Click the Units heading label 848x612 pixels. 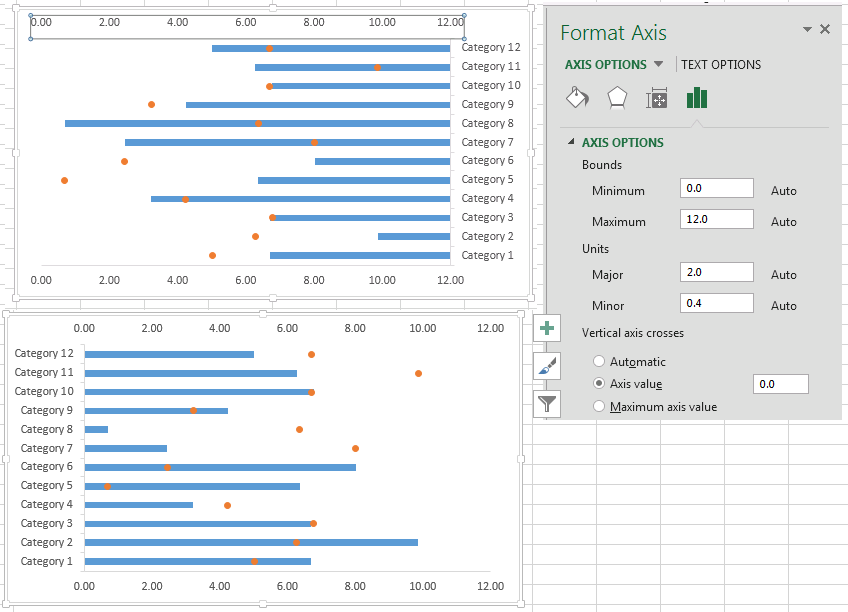595,249
